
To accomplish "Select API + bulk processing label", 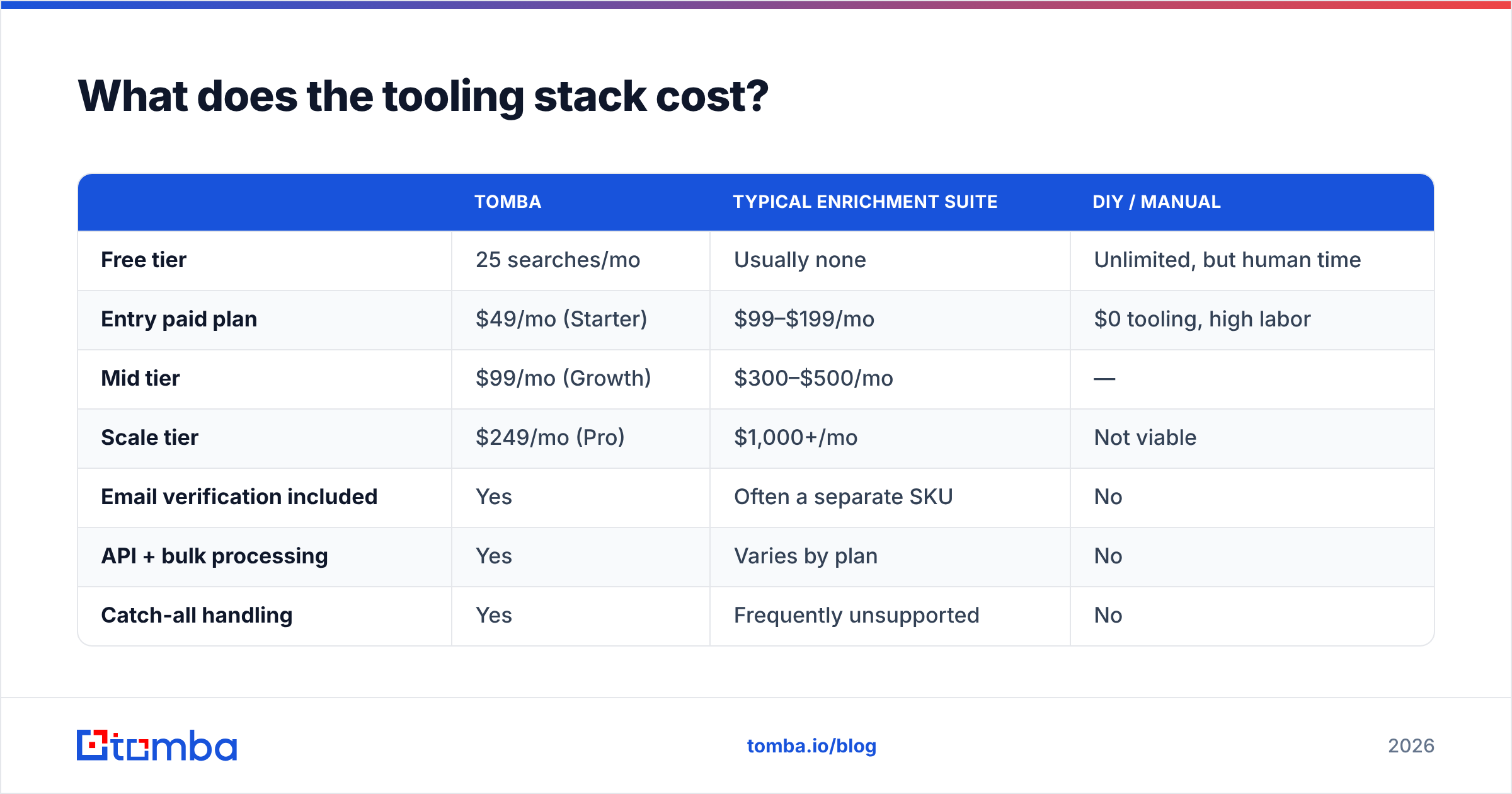I will tap(214, 556).
